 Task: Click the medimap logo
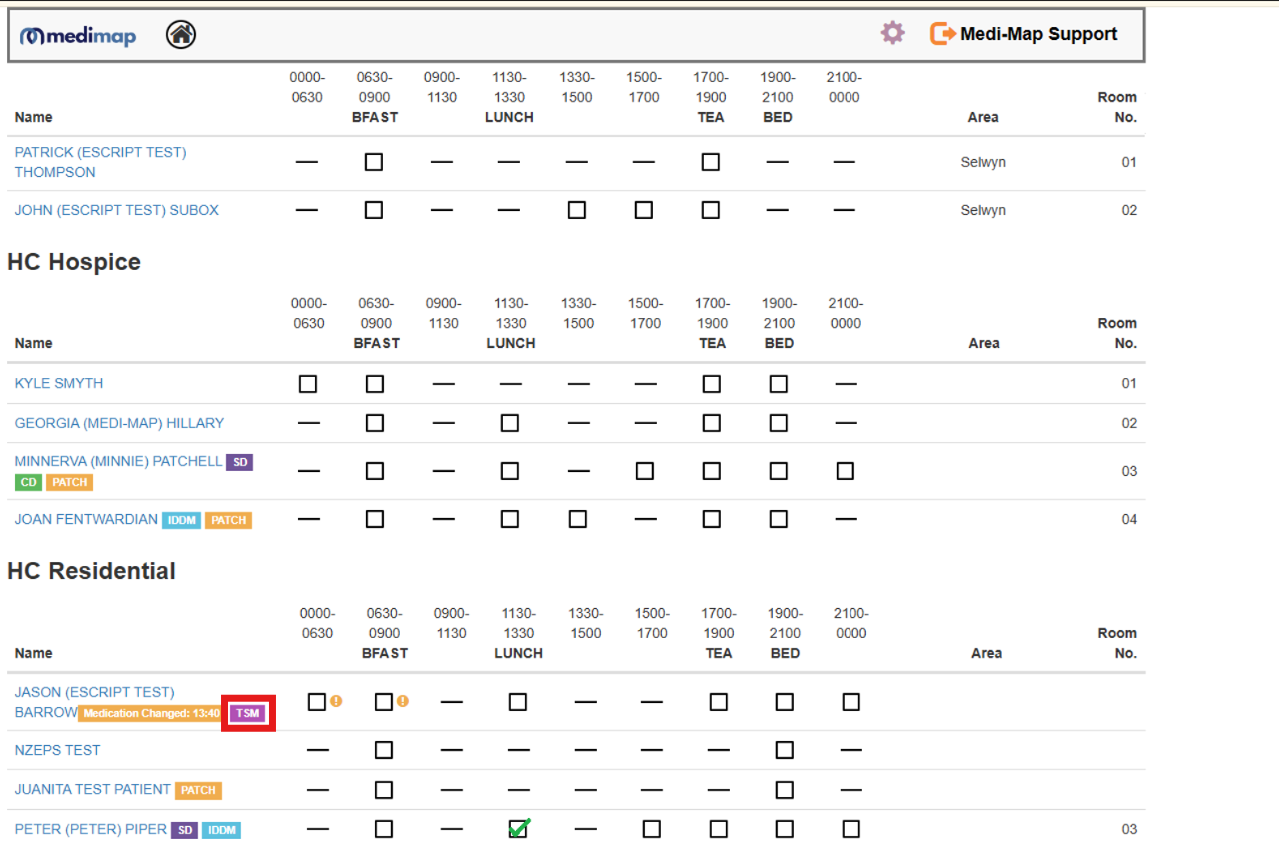tap(78, 36)
